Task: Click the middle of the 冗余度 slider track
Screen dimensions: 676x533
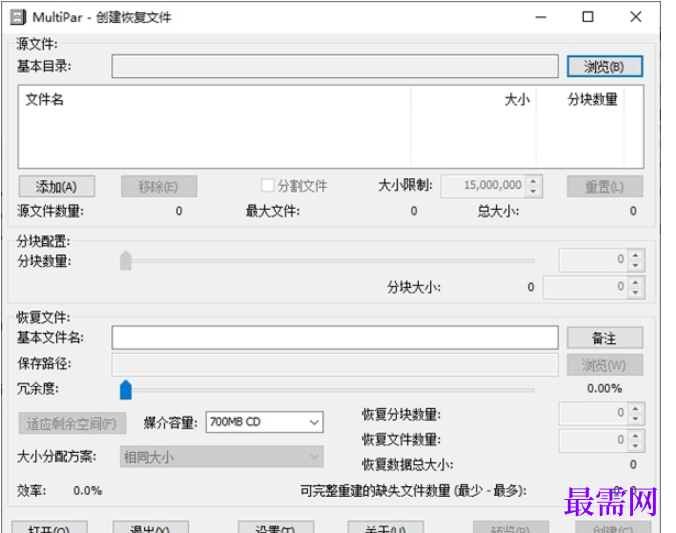Action: (328, 390)
